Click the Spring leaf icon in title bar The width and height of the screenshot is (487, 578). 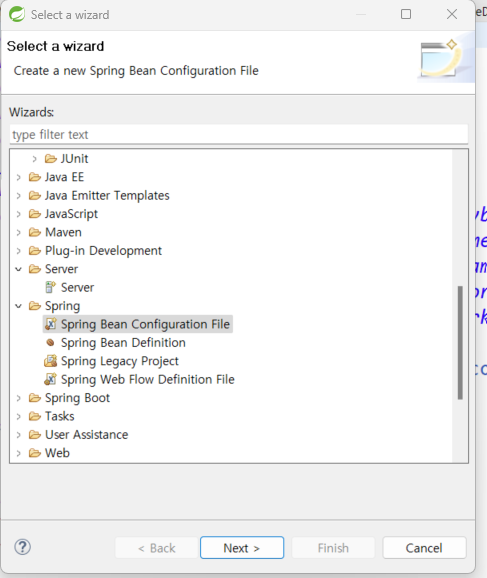(17, 14)
